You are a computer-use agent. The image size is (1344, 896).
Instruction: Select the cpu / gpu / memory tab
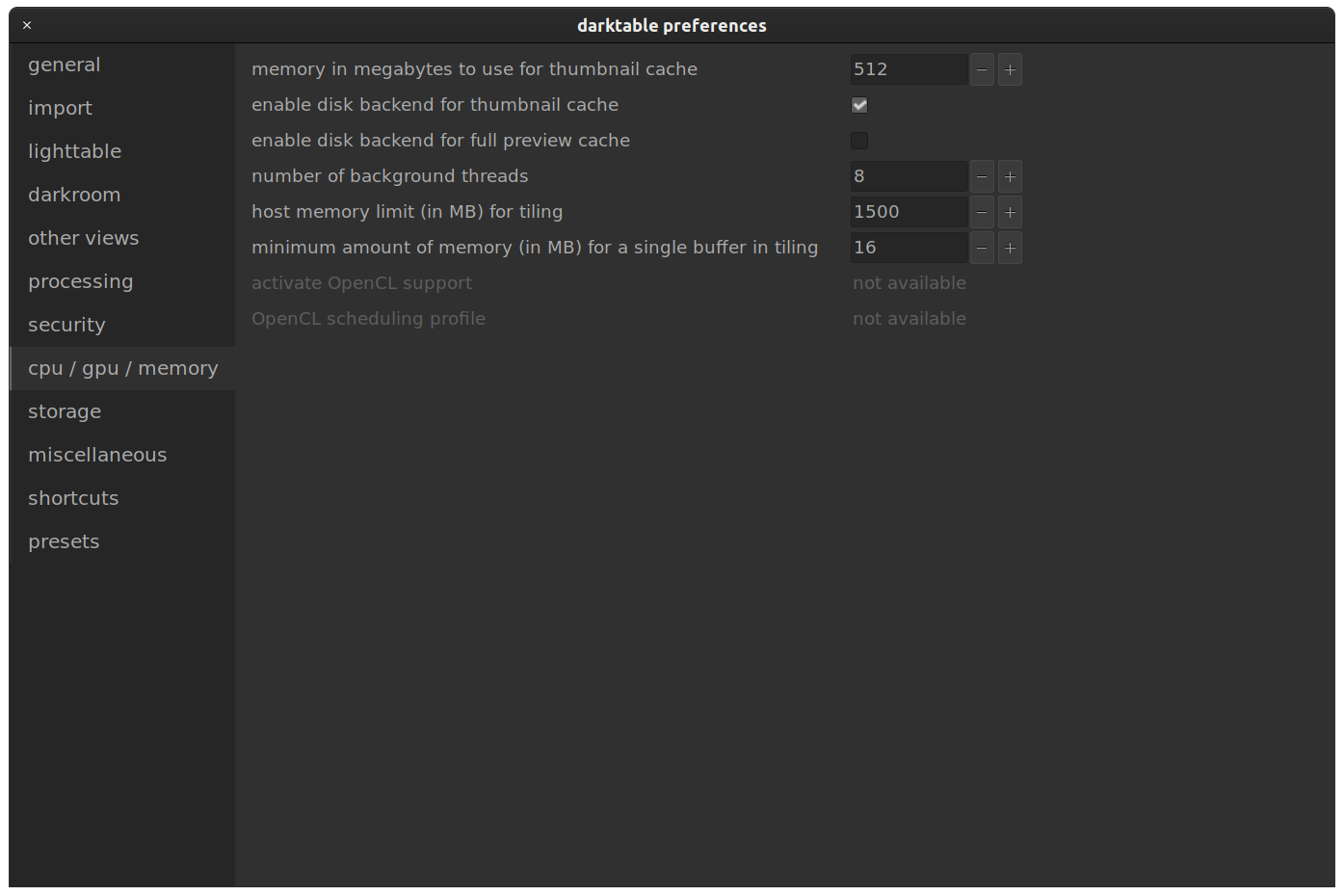122,368
